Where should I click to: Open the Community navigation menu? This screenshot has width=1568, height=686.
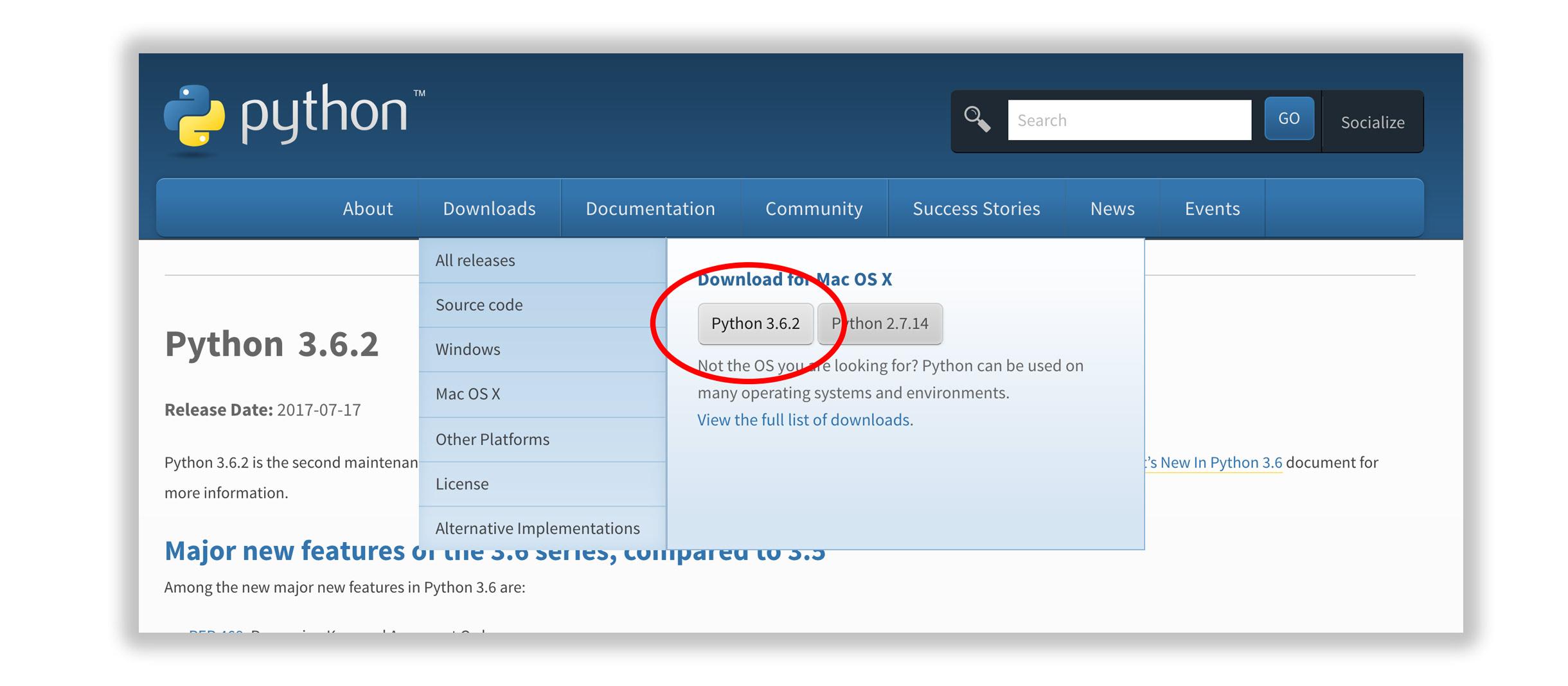[x=814, y=208]
